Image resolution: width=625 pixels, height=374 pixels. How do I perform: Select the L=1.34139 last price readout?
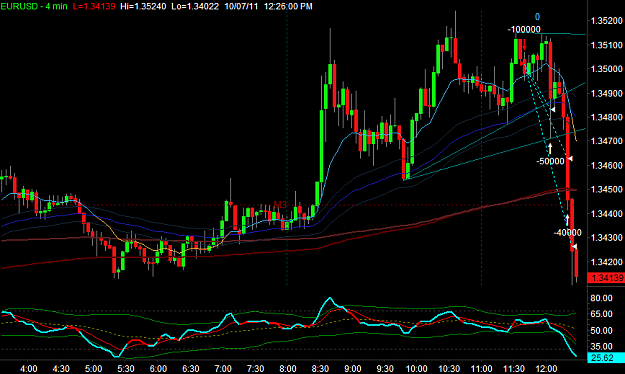click(94, 6)
